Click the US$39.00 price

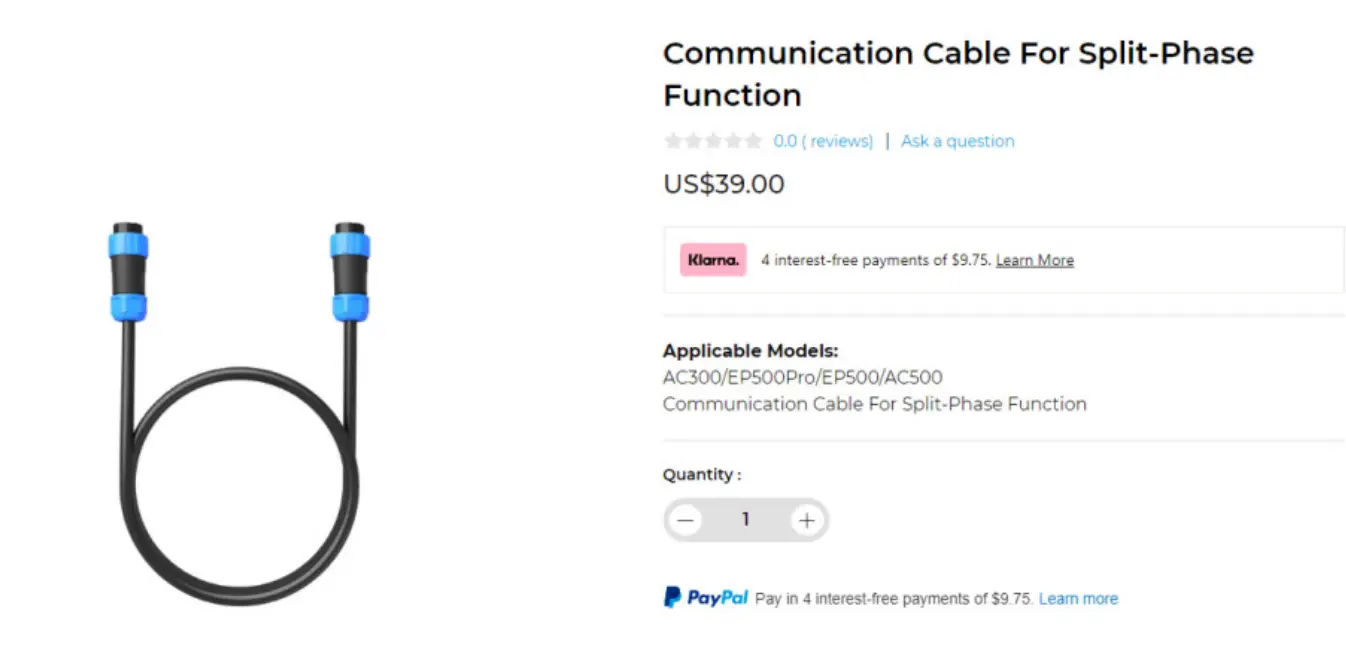(x=724, y=185)
